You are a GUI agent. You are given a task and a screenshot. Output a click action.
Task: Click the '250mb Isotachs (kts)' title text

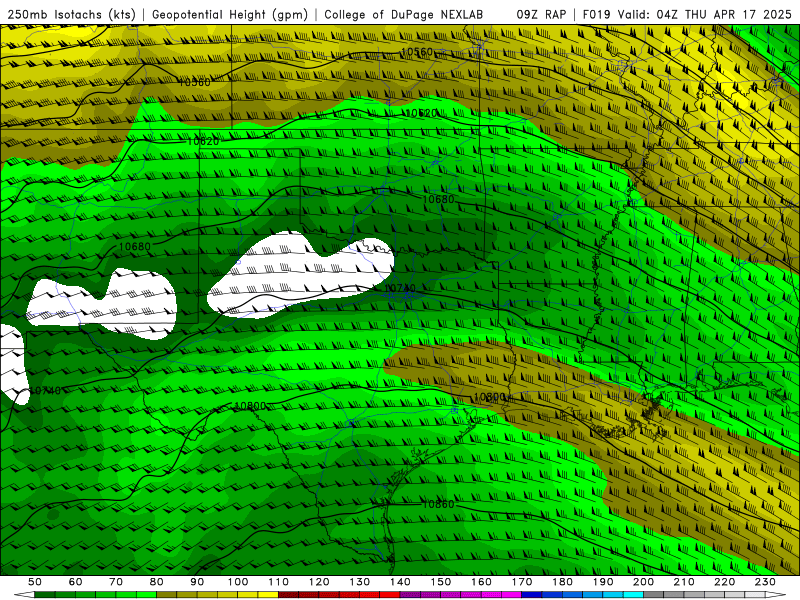pyautogui.click(x=71, y=14)
